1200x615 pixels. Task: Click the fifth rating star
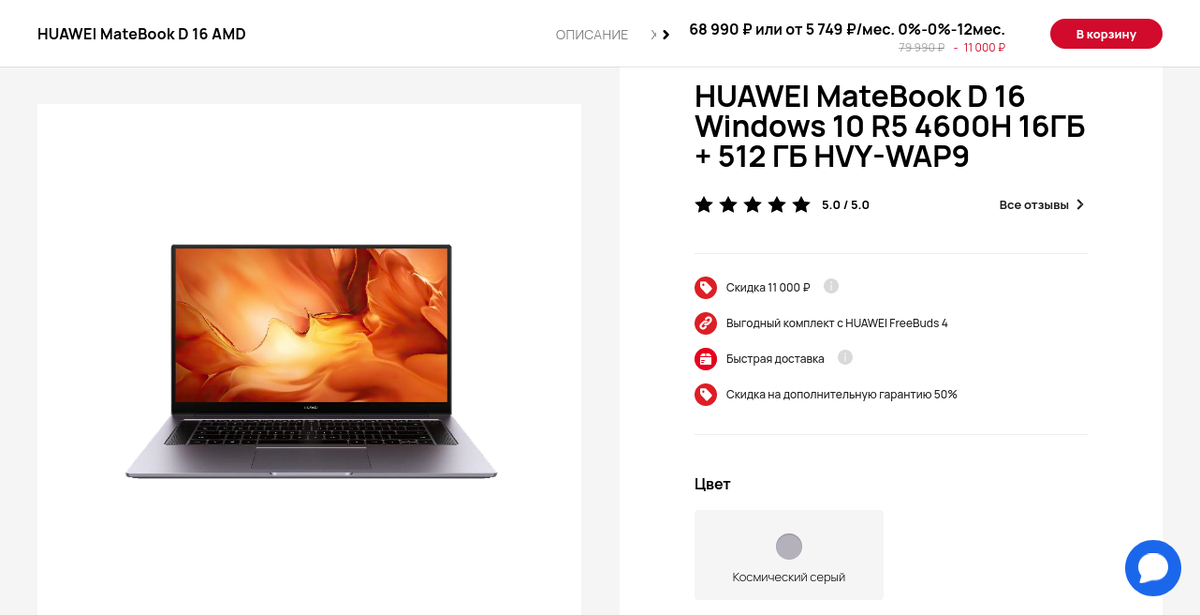[x=801, y=205]
